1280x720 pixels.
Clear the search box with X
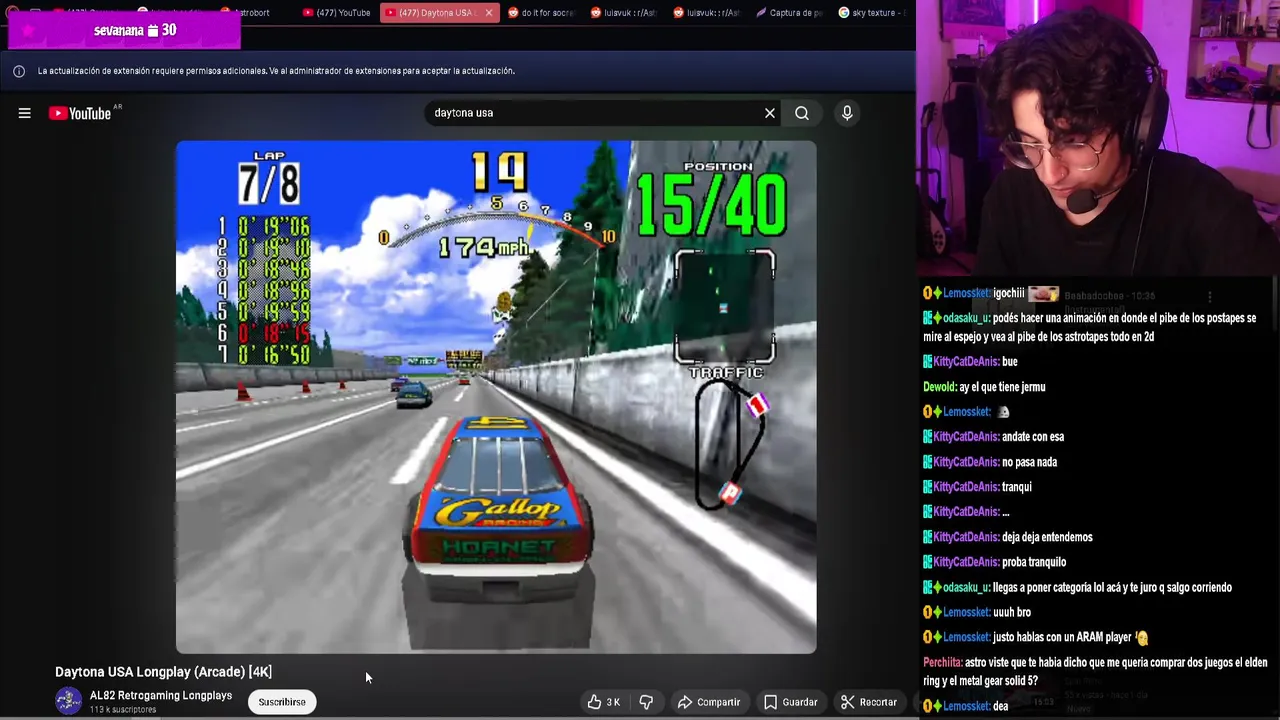coord(770,113)
